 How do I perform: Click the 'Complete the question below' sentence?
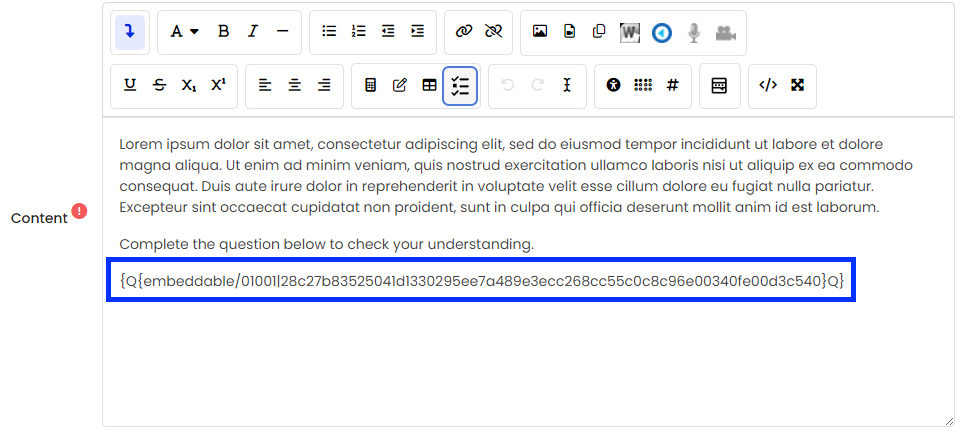[327, 245]
